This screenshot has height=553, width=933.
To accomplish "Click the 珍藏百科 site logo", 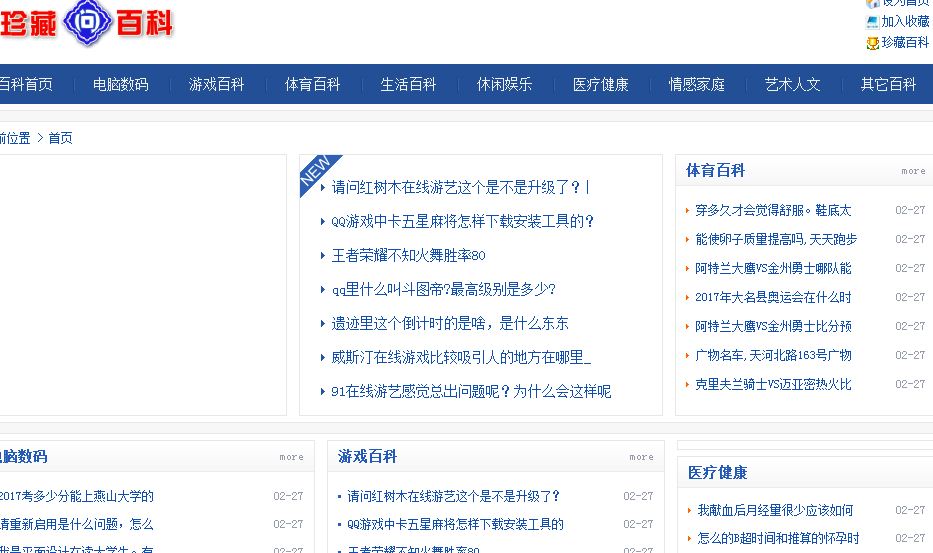I will click(x=86, y=22).
